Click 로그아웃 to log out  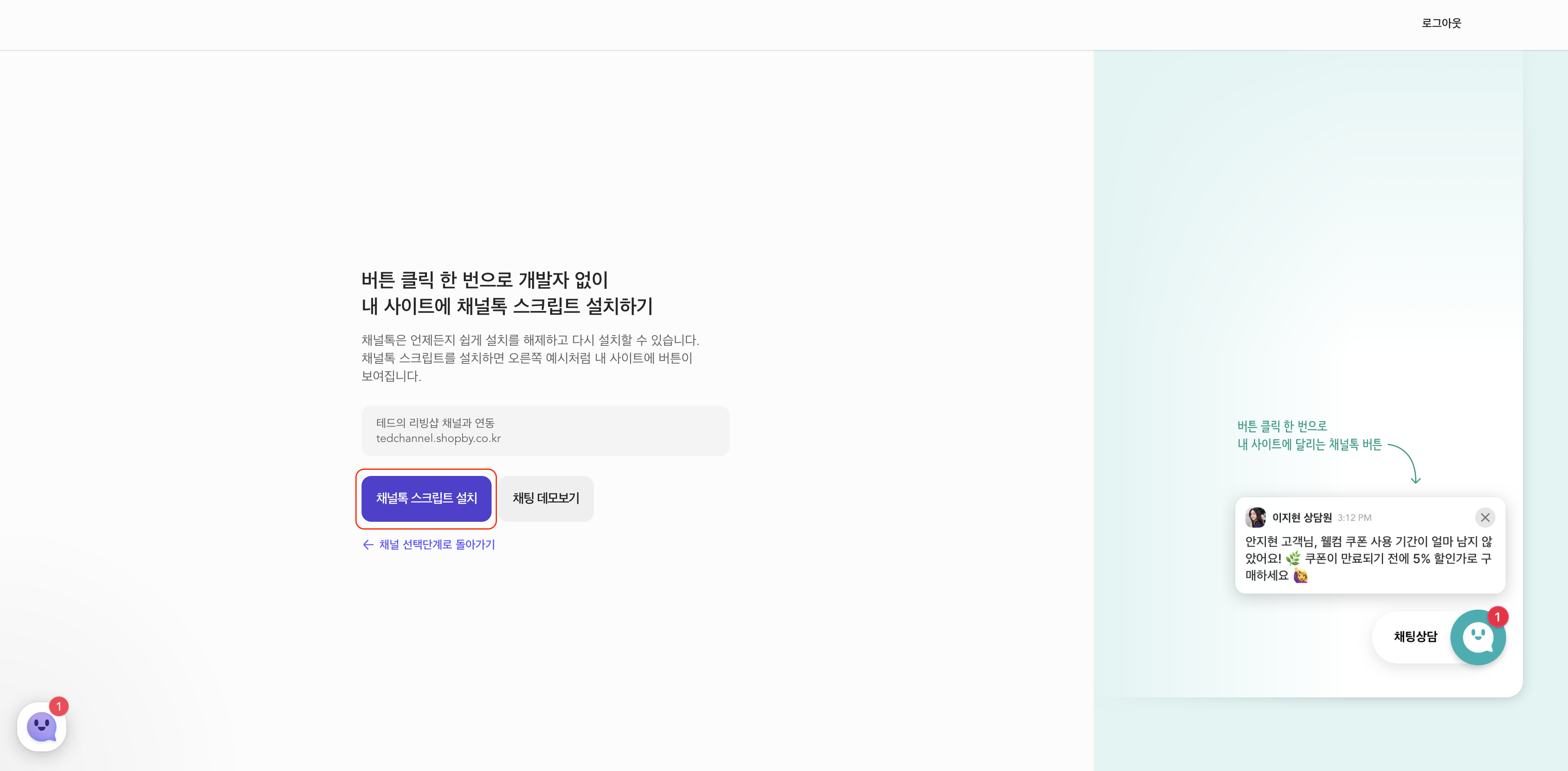1441,23
